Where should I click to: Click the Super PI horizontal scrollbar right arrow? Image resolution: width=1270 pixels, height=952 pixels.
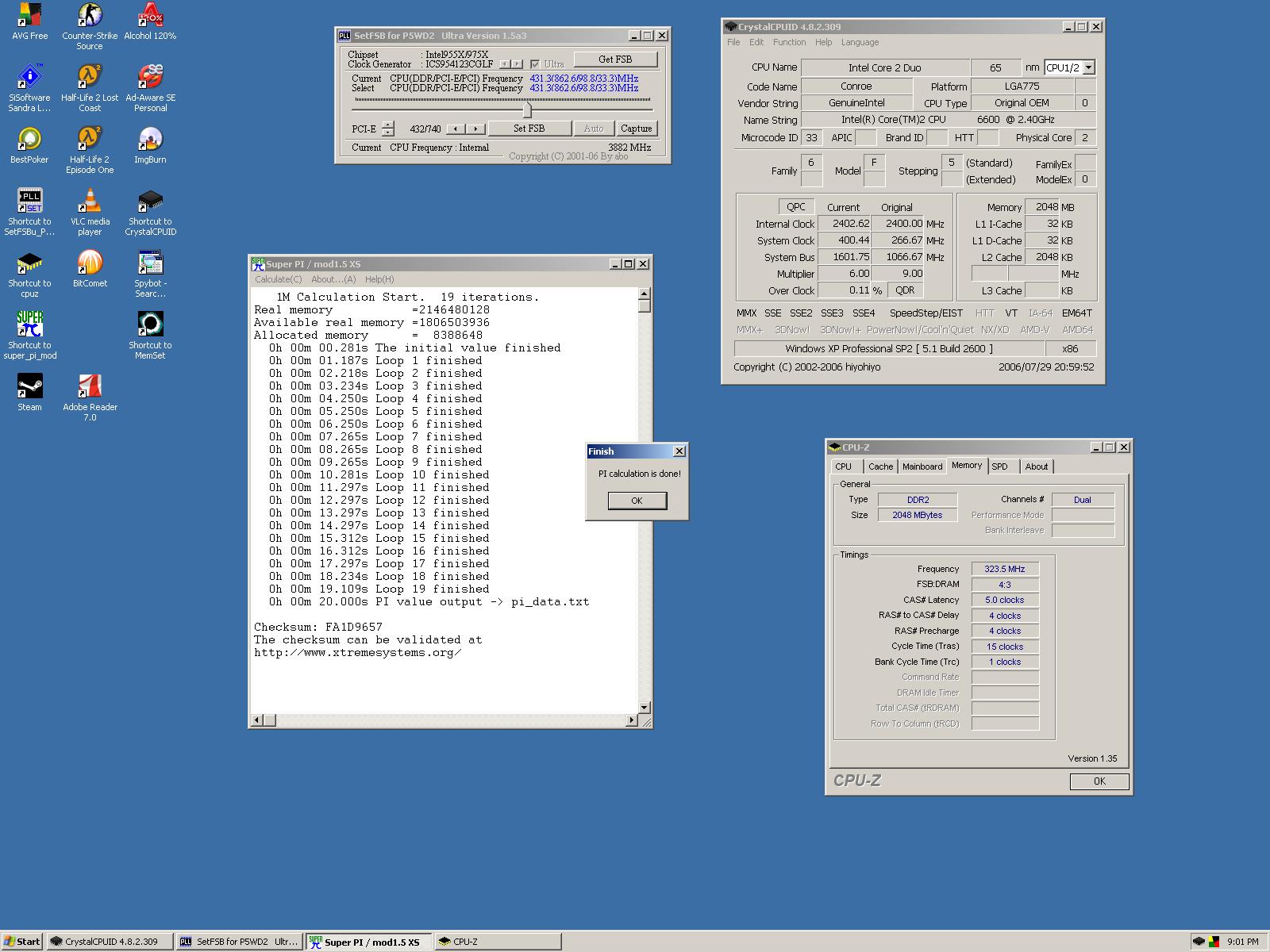(632, 720)
